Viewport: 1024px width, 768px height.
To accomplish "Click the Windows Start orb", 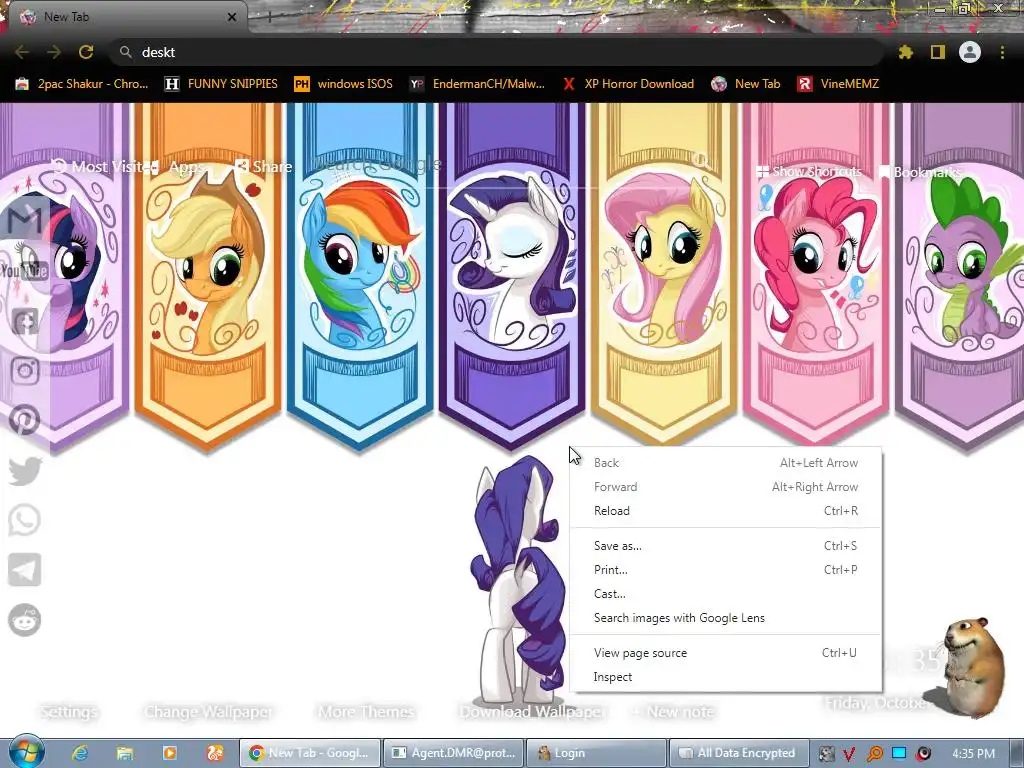I will (26, 751).
